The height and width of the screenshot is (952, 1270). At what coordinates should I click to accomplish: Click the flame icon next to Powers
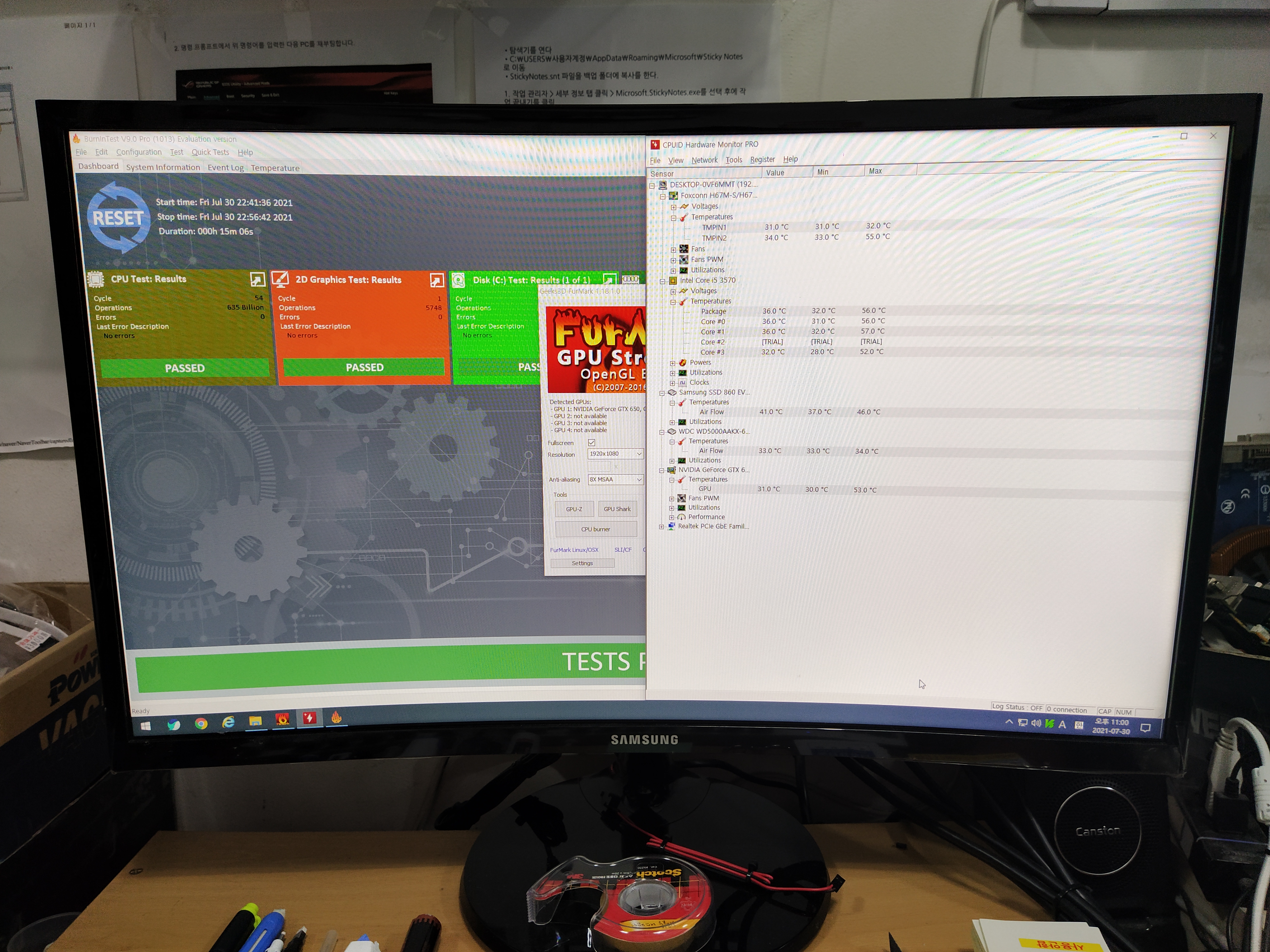point(683,363)
